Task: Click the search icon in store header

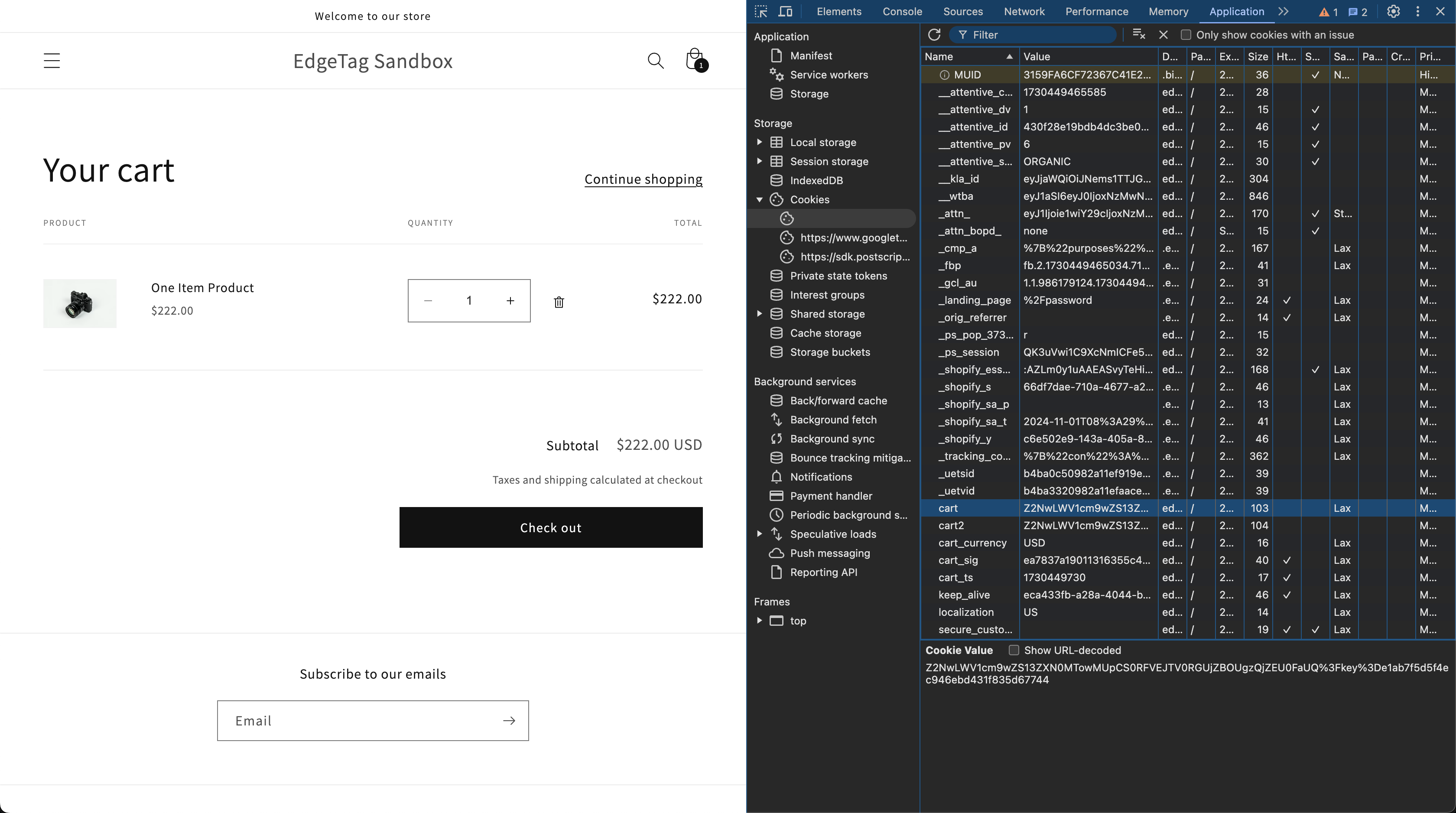Action: coord(656,61)
